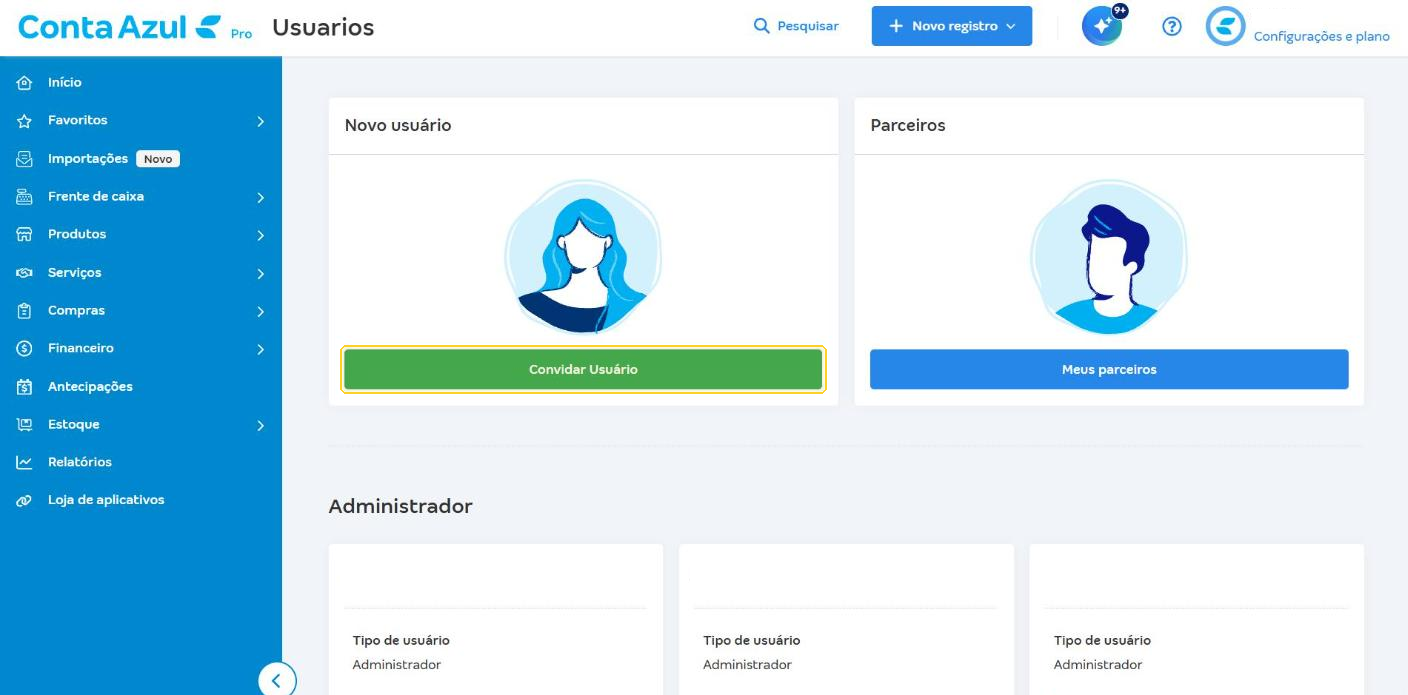Click the Novo badge beside Importações
The image size is (1408, 695).
click(158, 159)
